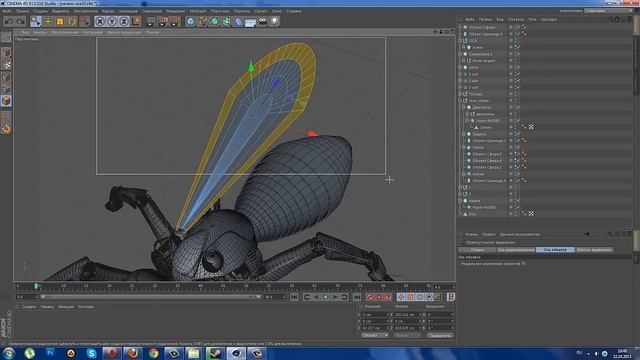This screenshot has width=640, height=360.
Task: Open the Текстура menu in Material Manager
Action: [x=86, y=307]
